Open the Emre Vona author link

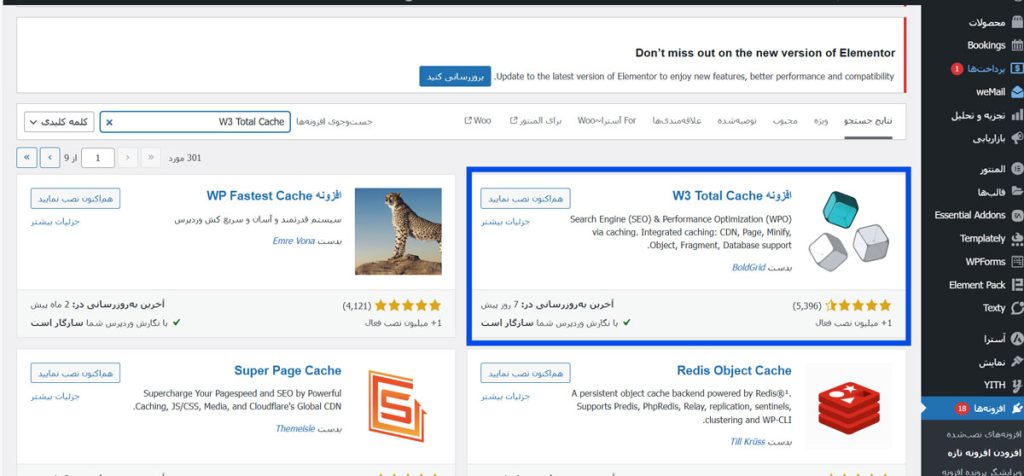tap(293, 241)
